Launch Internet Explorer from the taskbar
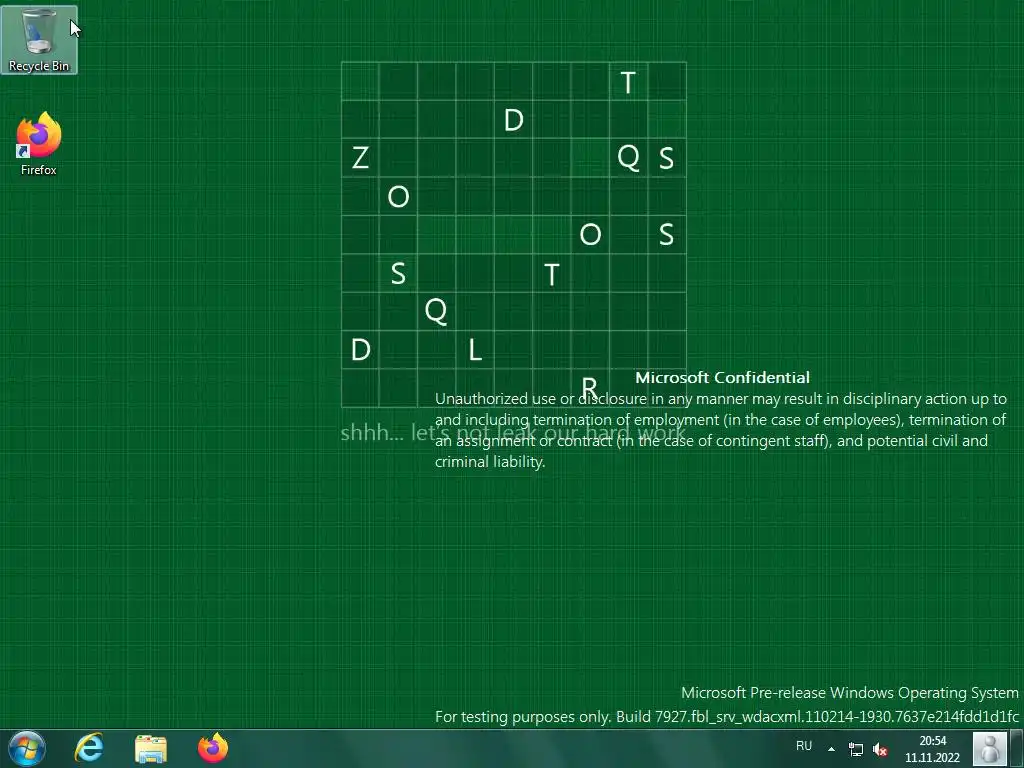Viewport: 1024px width, 768px height. pyautogui.click(x=89, y=748)
